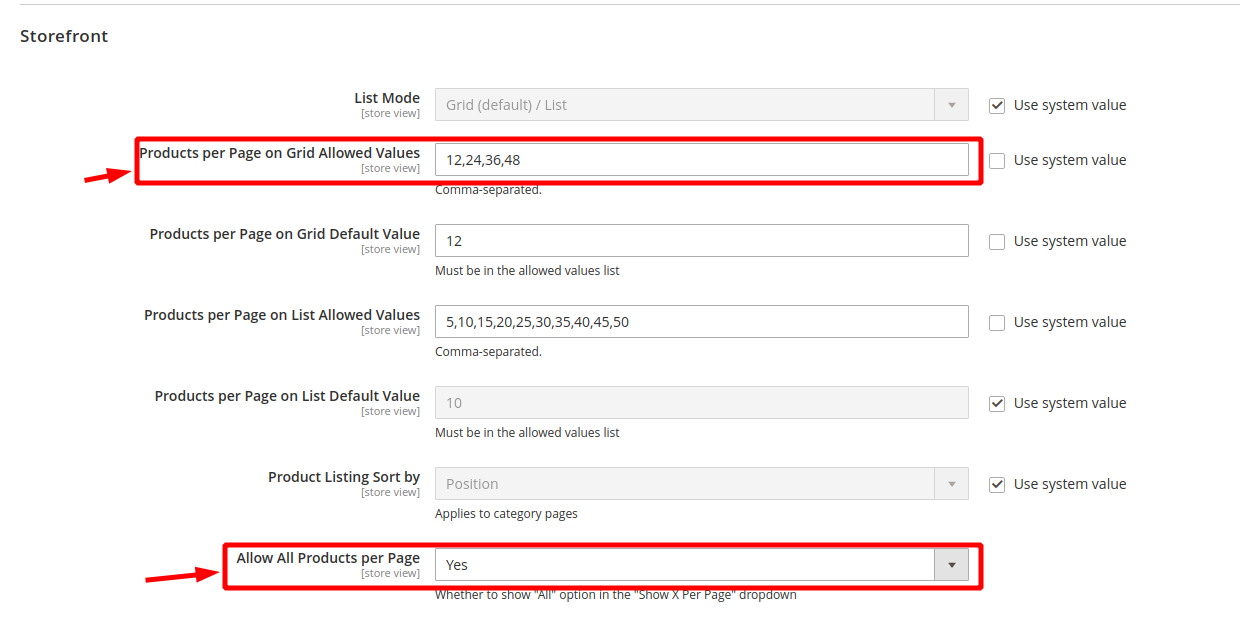
Task: Click Products per Page on List Allowed Values label
Action: 282,315
